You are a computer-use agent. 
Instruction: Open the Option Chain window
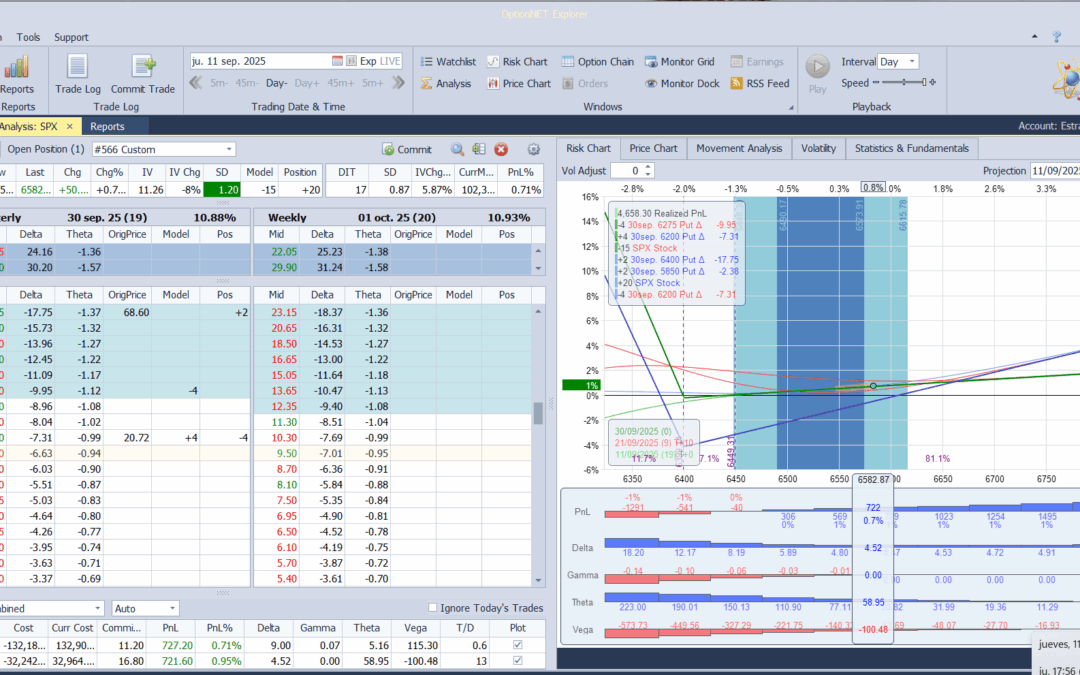[597, 62]
